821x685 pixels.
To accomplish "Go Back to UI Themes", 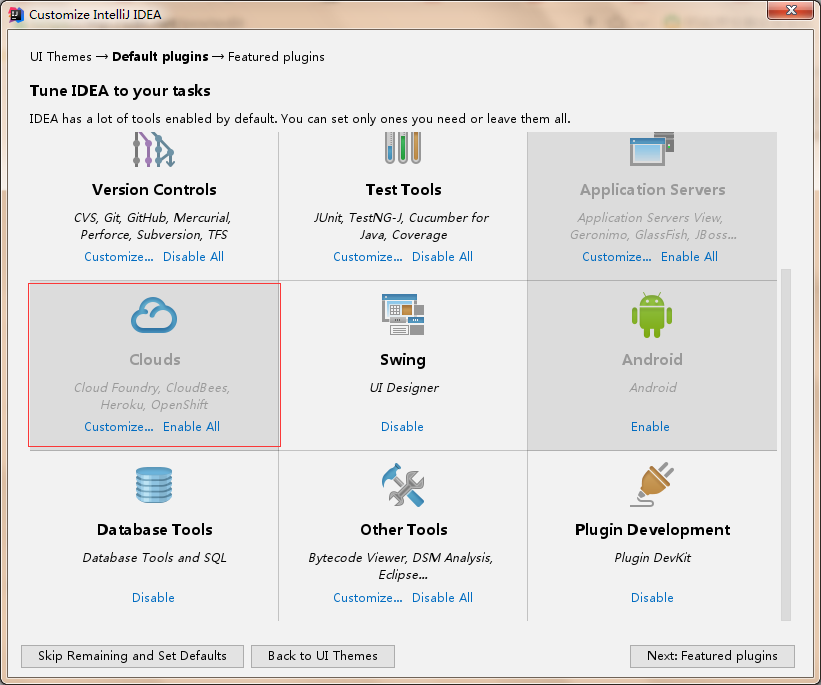I will (323, 656).
